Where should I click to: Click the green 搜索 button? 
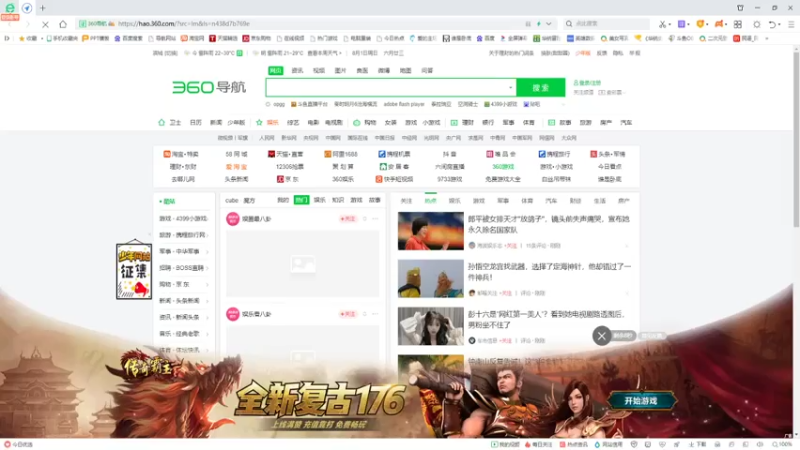click(541, 87)
